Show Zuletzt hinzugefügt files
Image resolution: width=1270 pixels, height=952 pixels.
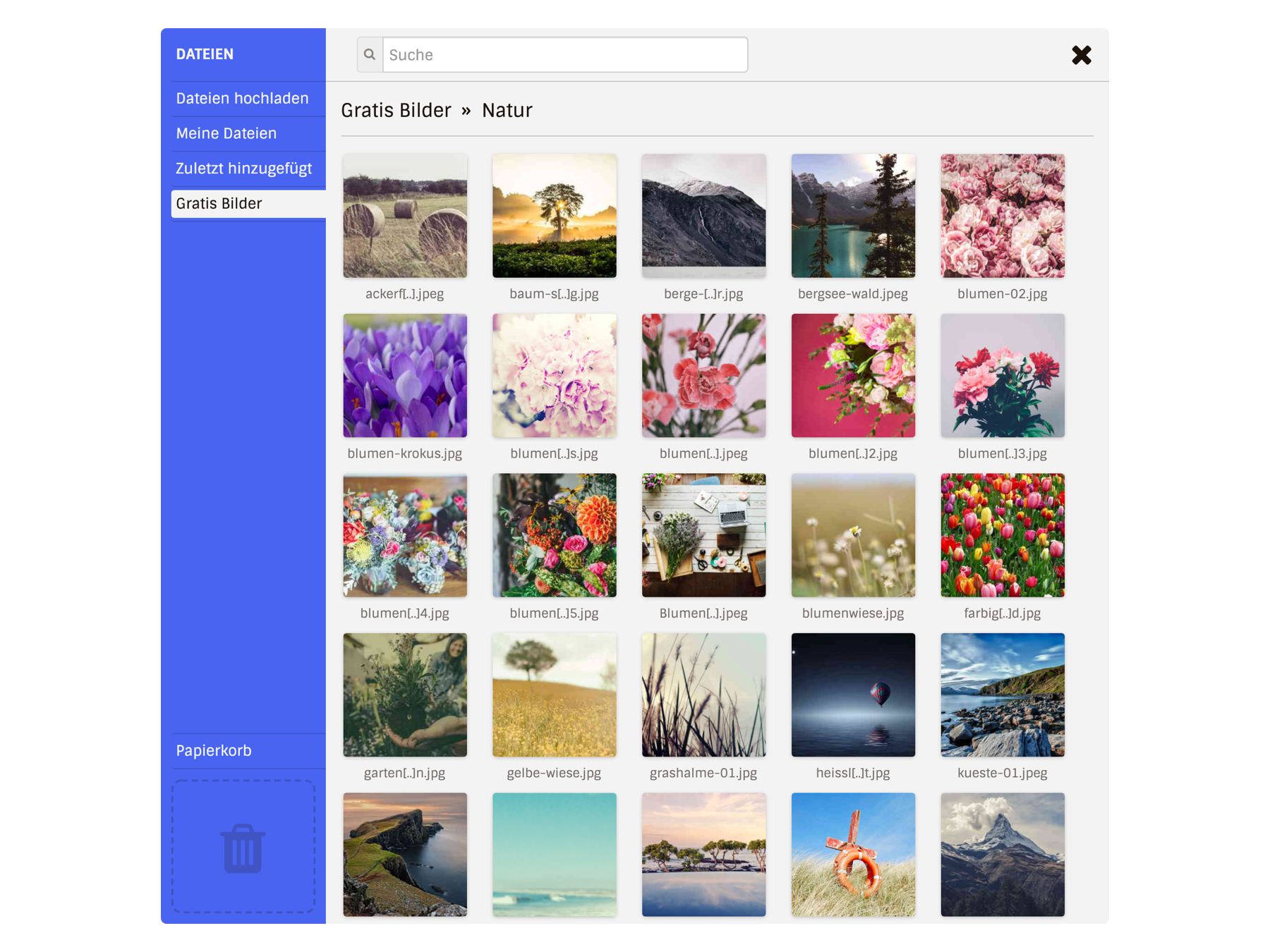point(243,169)
